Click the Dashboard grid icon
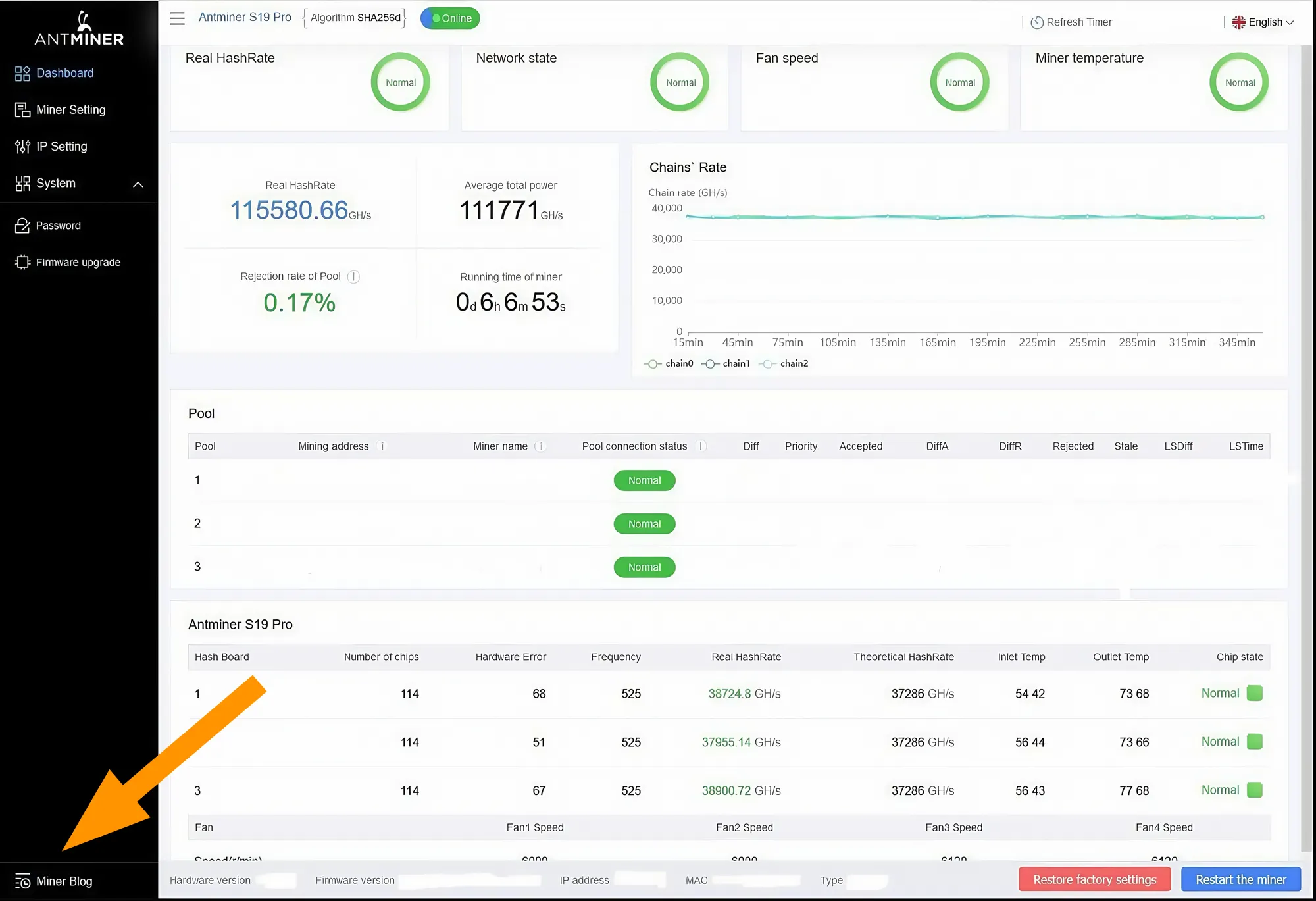This screenshot has height=901, width=1316. pos(22,74)
